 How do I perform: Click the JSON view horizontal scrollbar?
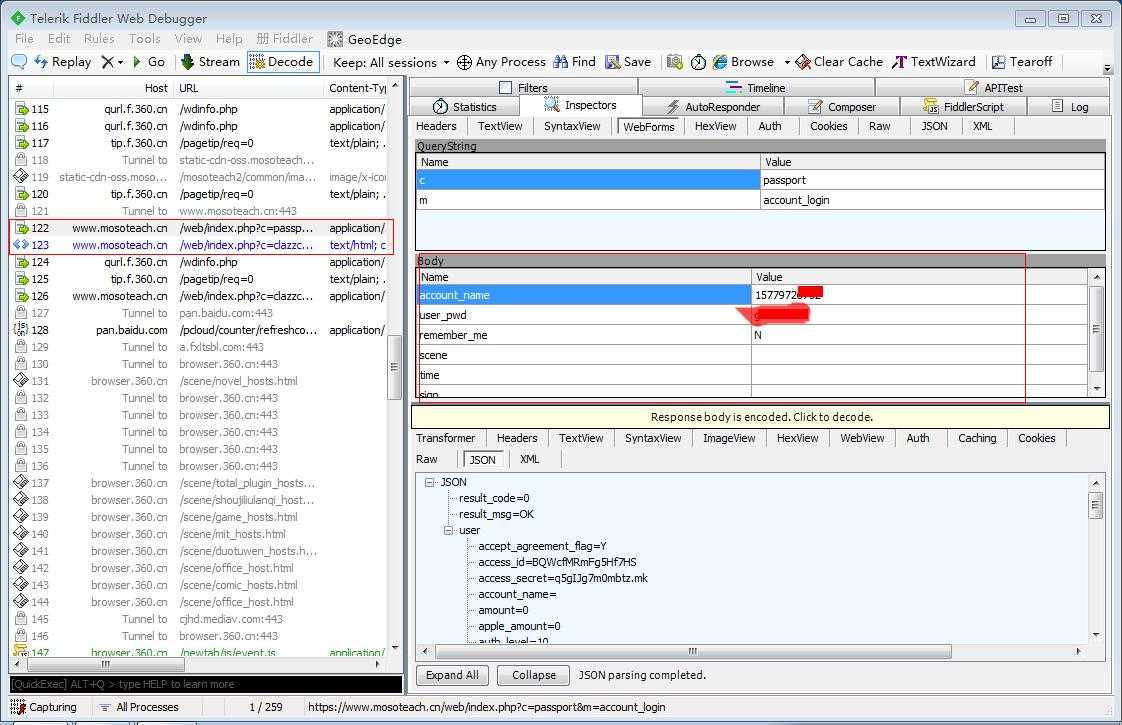coord(693,651)
